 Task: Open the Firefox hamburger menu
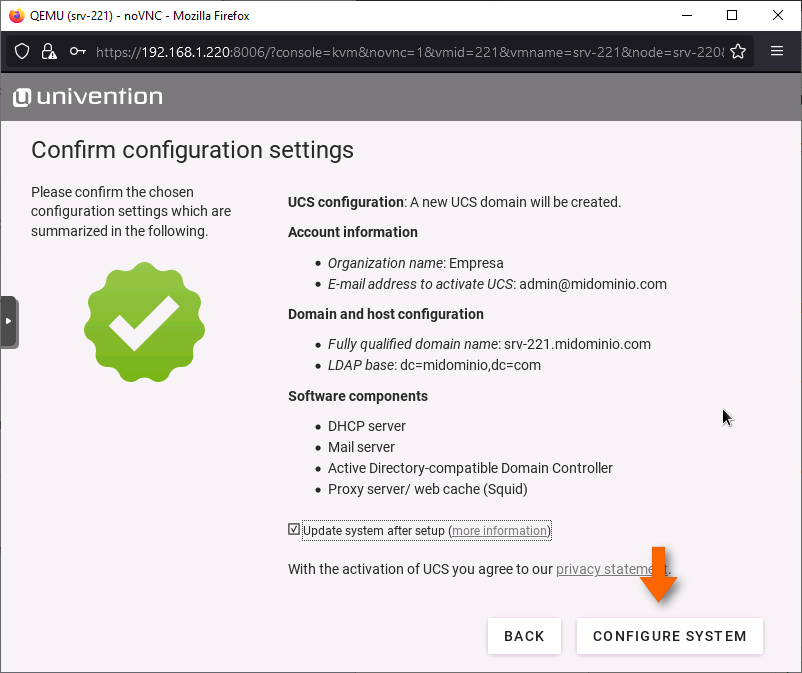pos(776,51)
